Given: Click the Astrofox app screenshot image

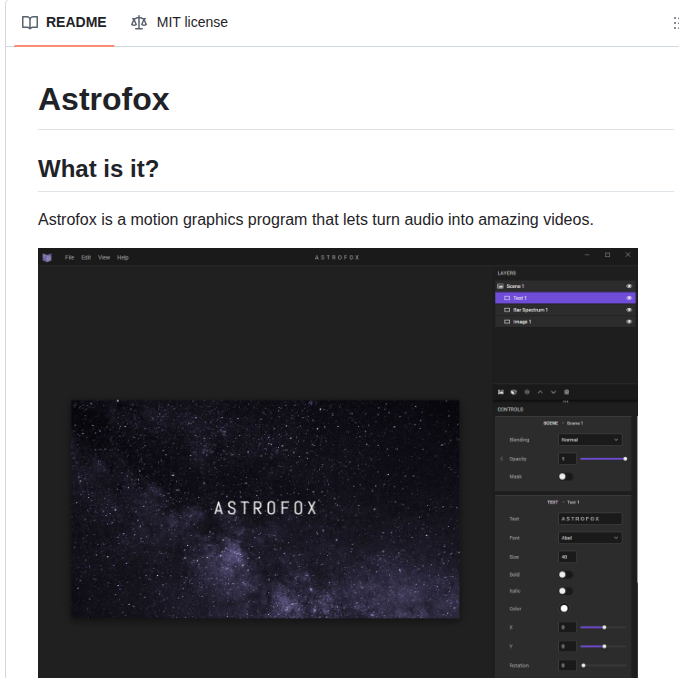Looking at the screenshot, I should click(338, 463).
